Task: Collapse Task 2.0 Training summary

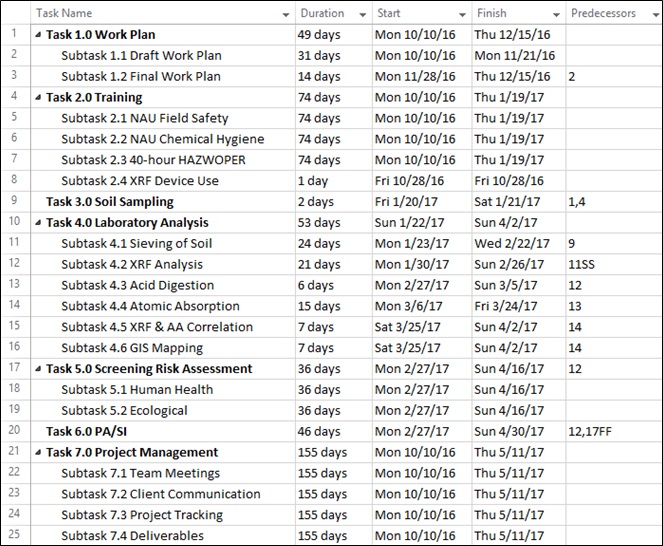Action: pos(38,98)
